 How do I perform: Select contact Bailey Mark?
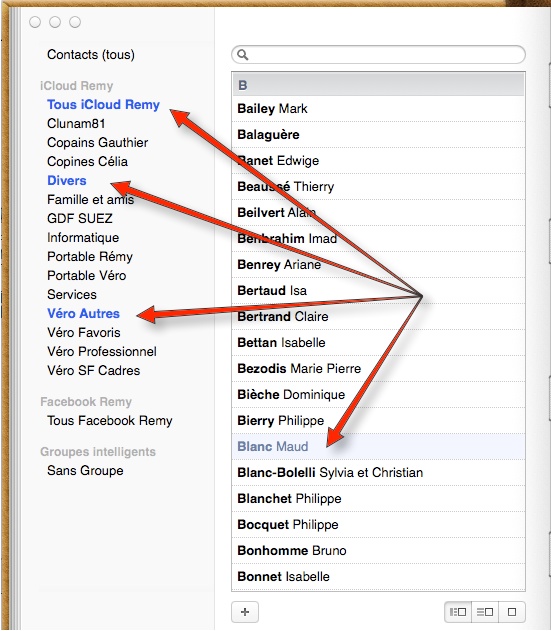pos(378,109)
